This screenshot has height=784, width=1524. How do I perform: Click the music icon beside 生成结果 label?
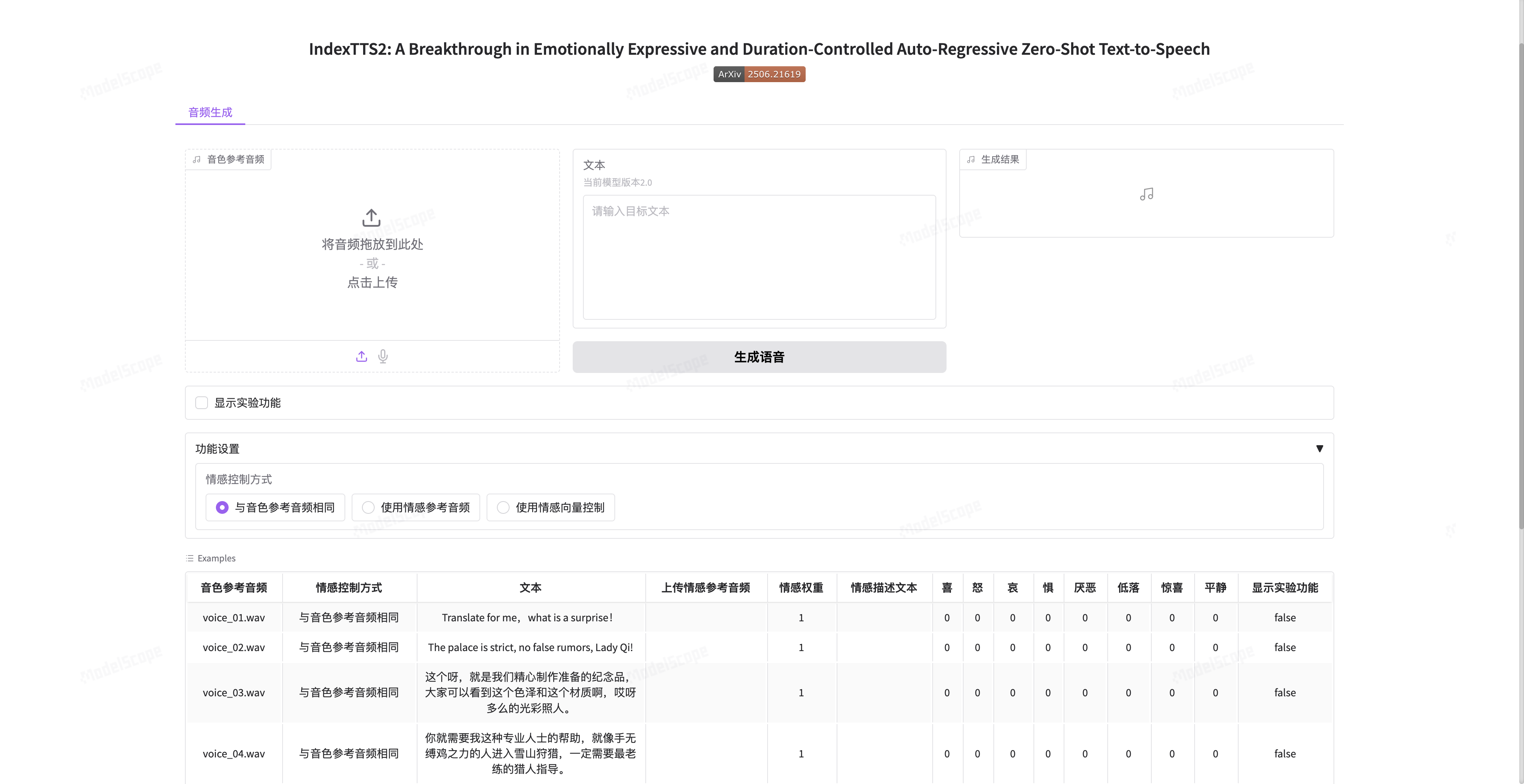(971, 159)
